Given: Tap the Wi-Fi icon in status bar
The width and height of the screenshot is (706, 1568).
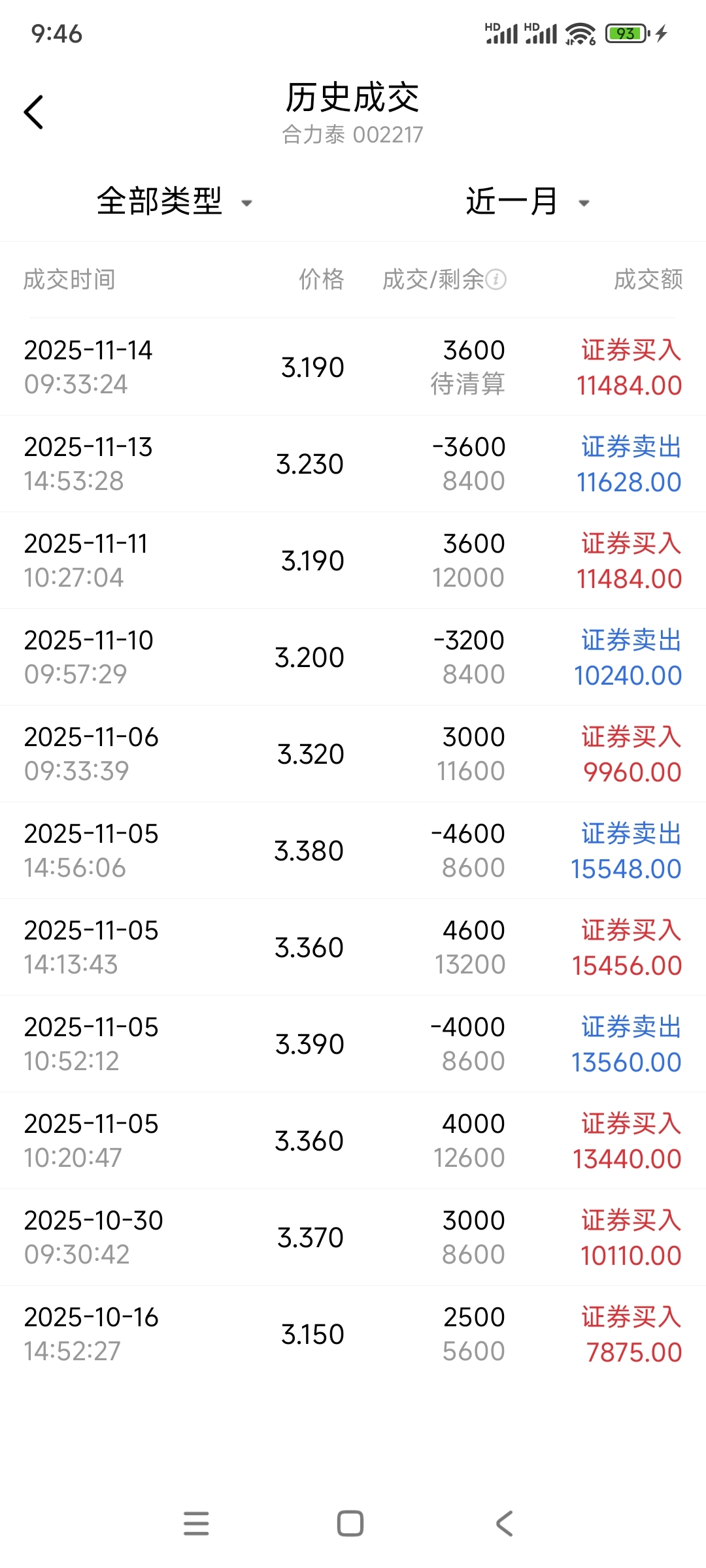Looking at the screenshot, I should [580, 33].
